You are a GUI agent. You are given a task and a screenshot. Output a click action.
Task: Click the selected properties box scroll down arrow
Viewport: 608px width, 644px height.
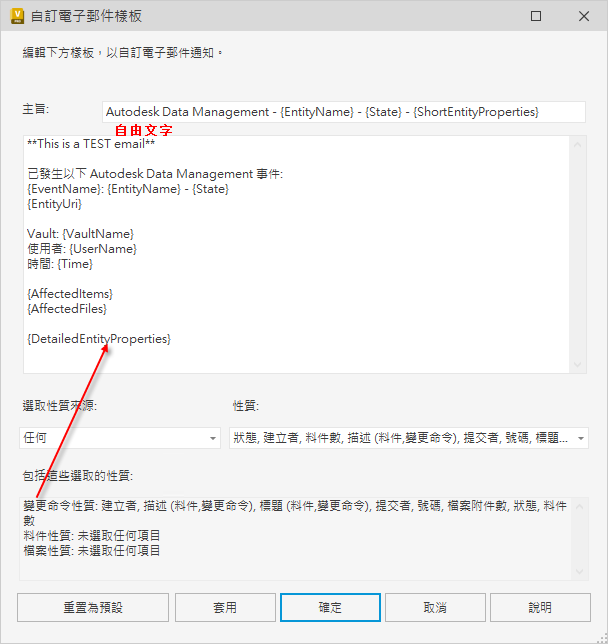[x=579, y=571]
